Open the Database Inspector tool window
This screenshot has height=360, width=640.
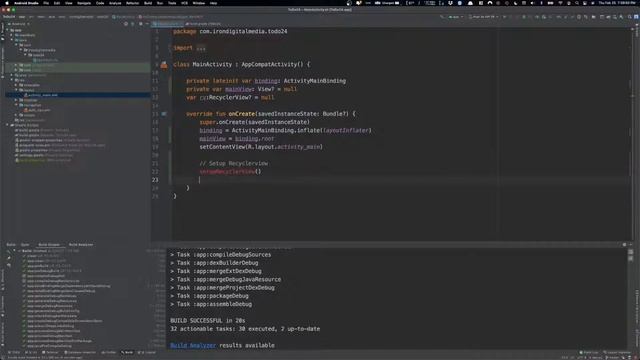(x=80, y=352)
